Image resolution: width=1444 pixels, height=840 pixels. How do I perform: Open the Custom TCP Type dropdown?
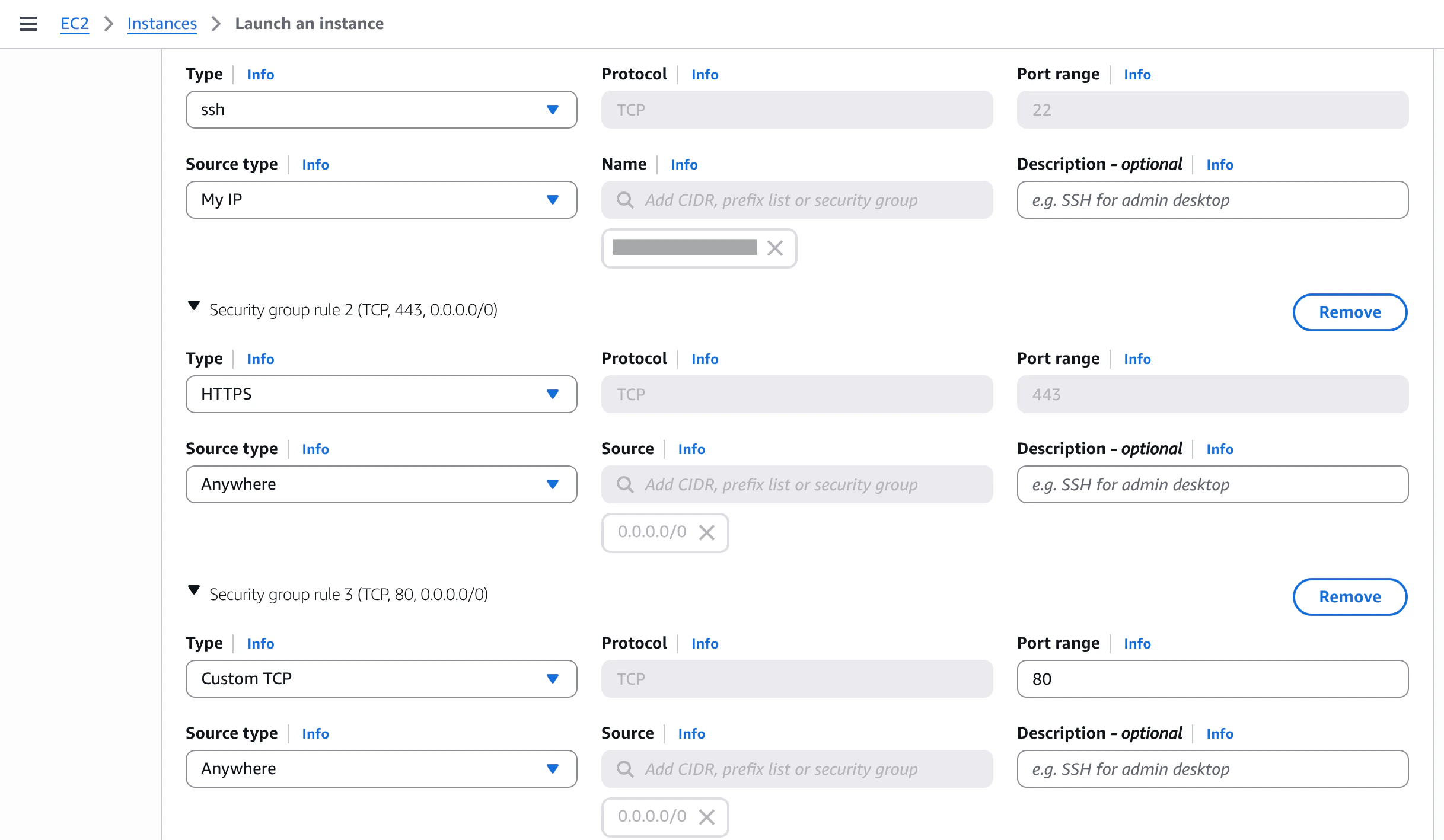point(381,679)
